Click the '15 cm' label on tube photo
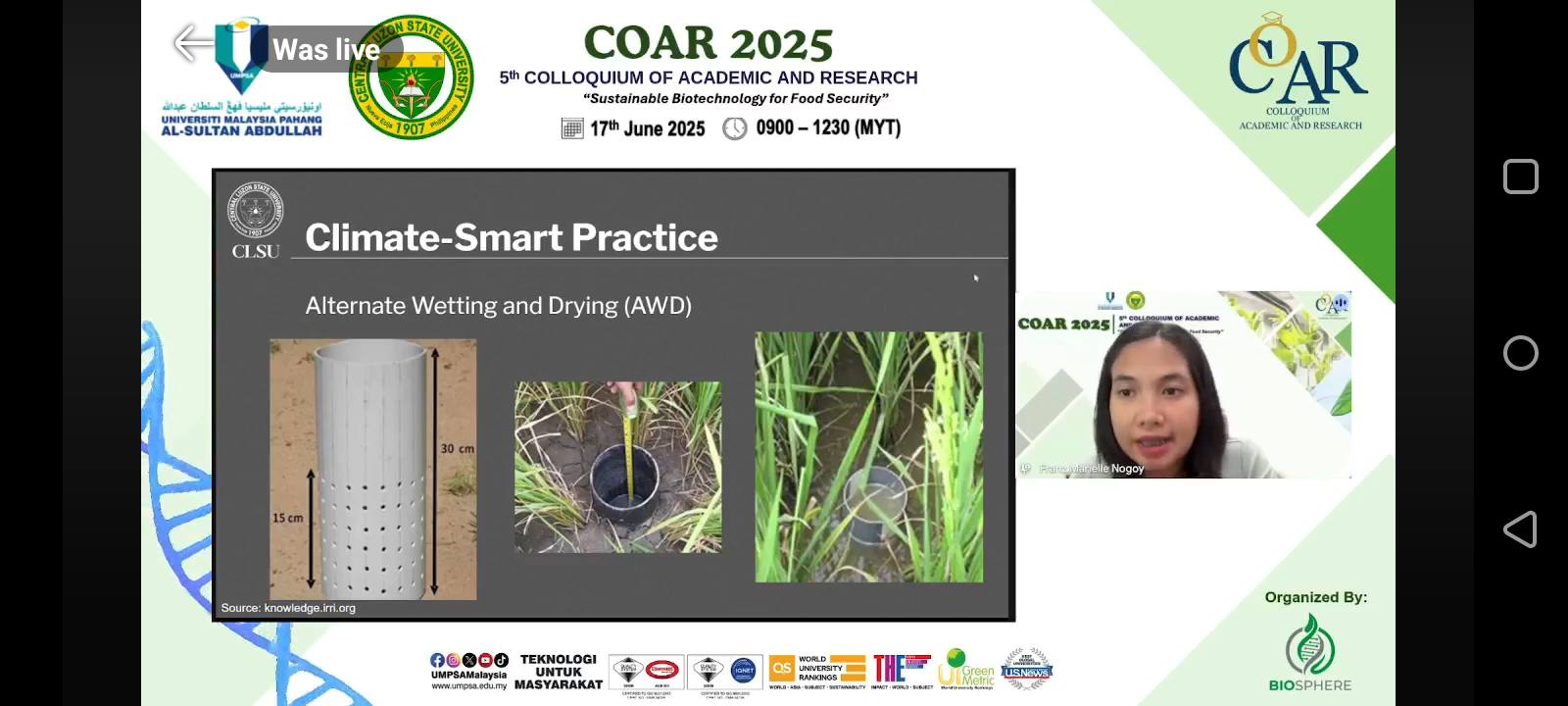The height and width of the screenshot is (706, 1568). (288, 518)
